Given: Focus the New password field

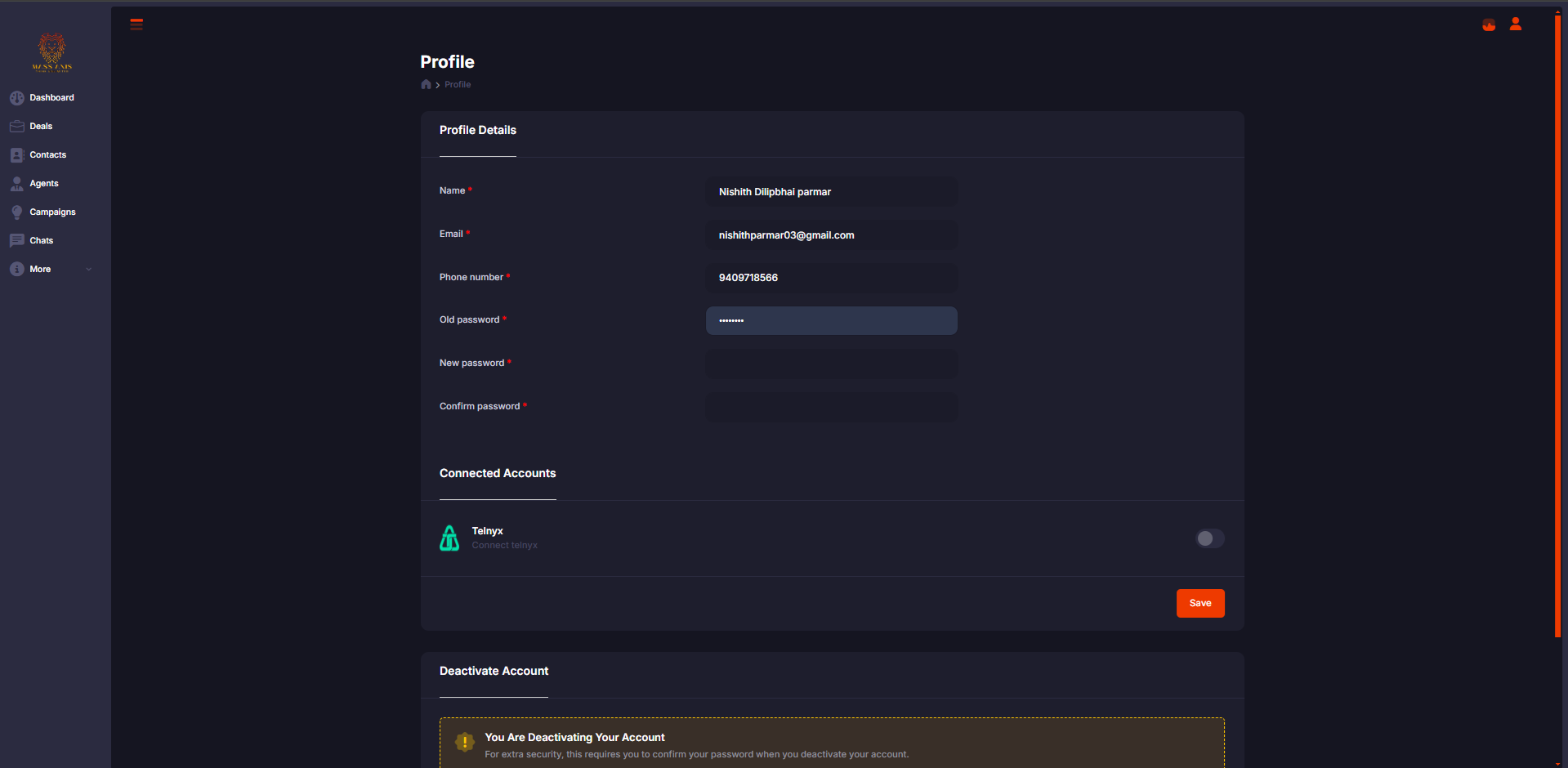Looking at the screenshot, I should click(831, 364).
